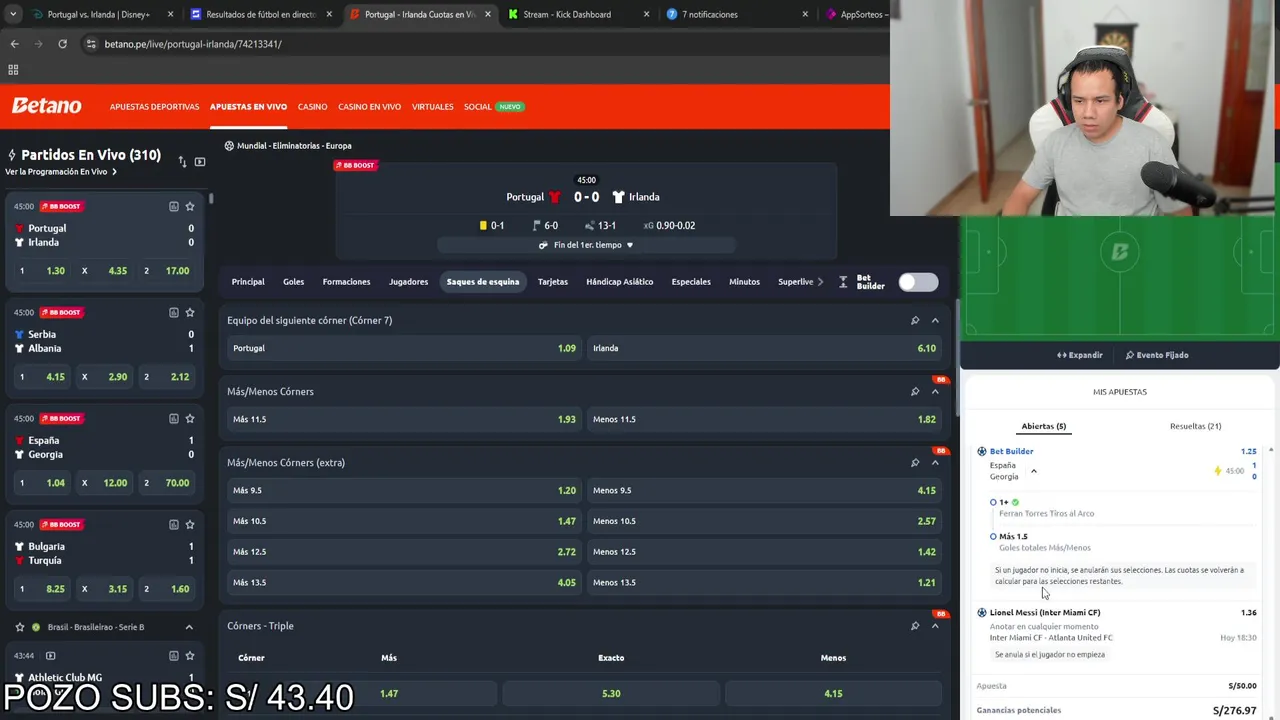Screen dimensions: 1280x720
Task: Open the Resueltas (21) bets tab
Action: coord(1196,426)
